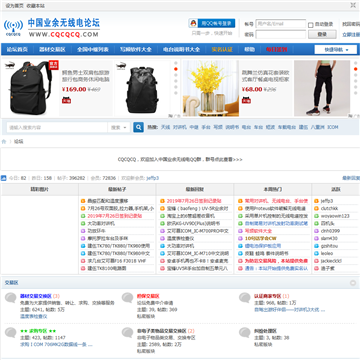Select first red carousel dot of left ad
The height and width of the screenshot is (360, 360).
(176, 69)
